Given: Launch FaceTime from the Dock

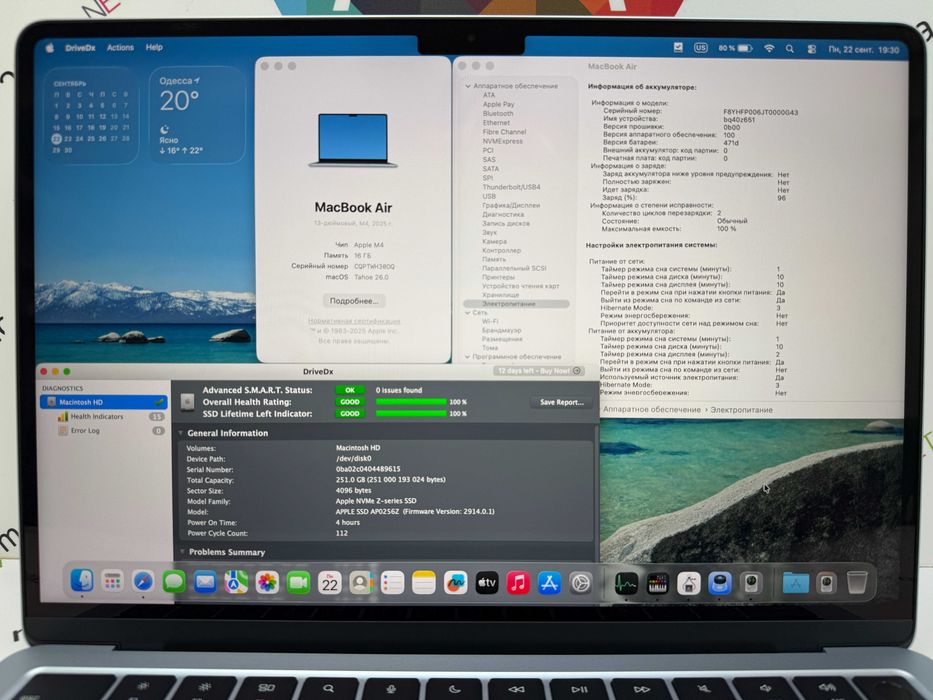Looking at the screenshot, I should click(298, 583).
